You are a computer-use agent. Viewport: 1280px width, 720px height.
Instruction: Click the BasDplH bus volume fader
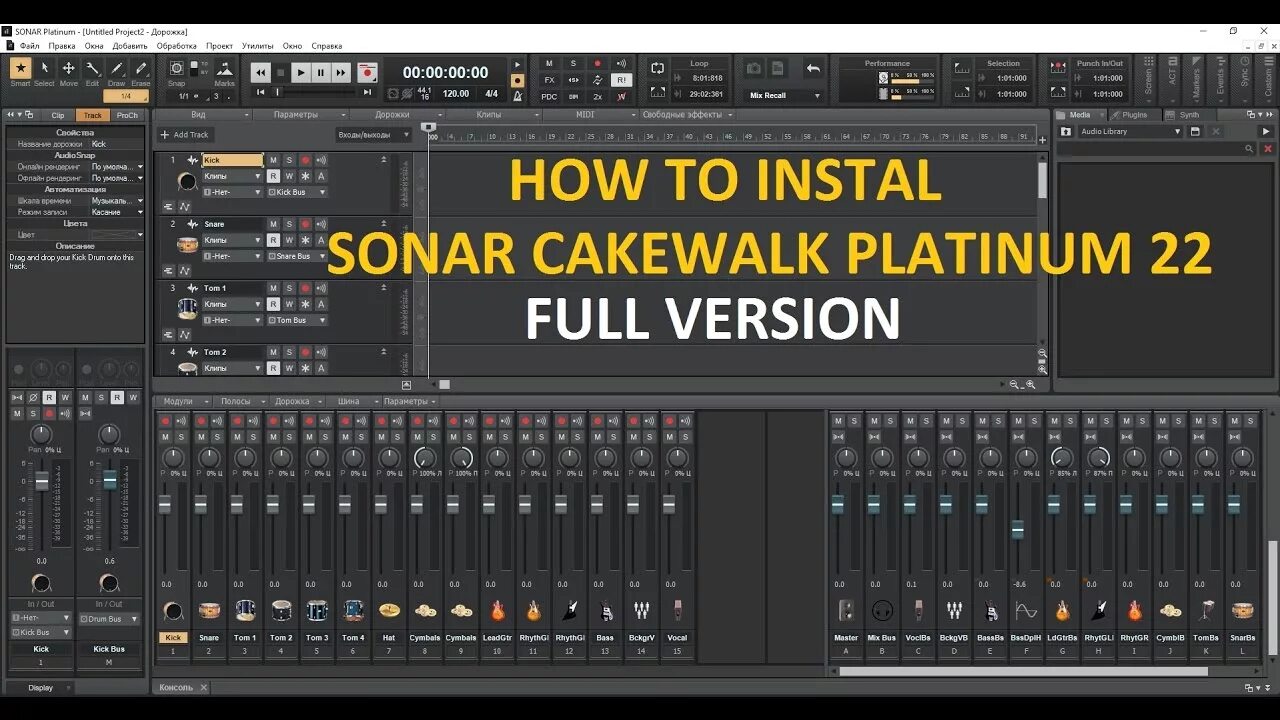coord(1018,530)
